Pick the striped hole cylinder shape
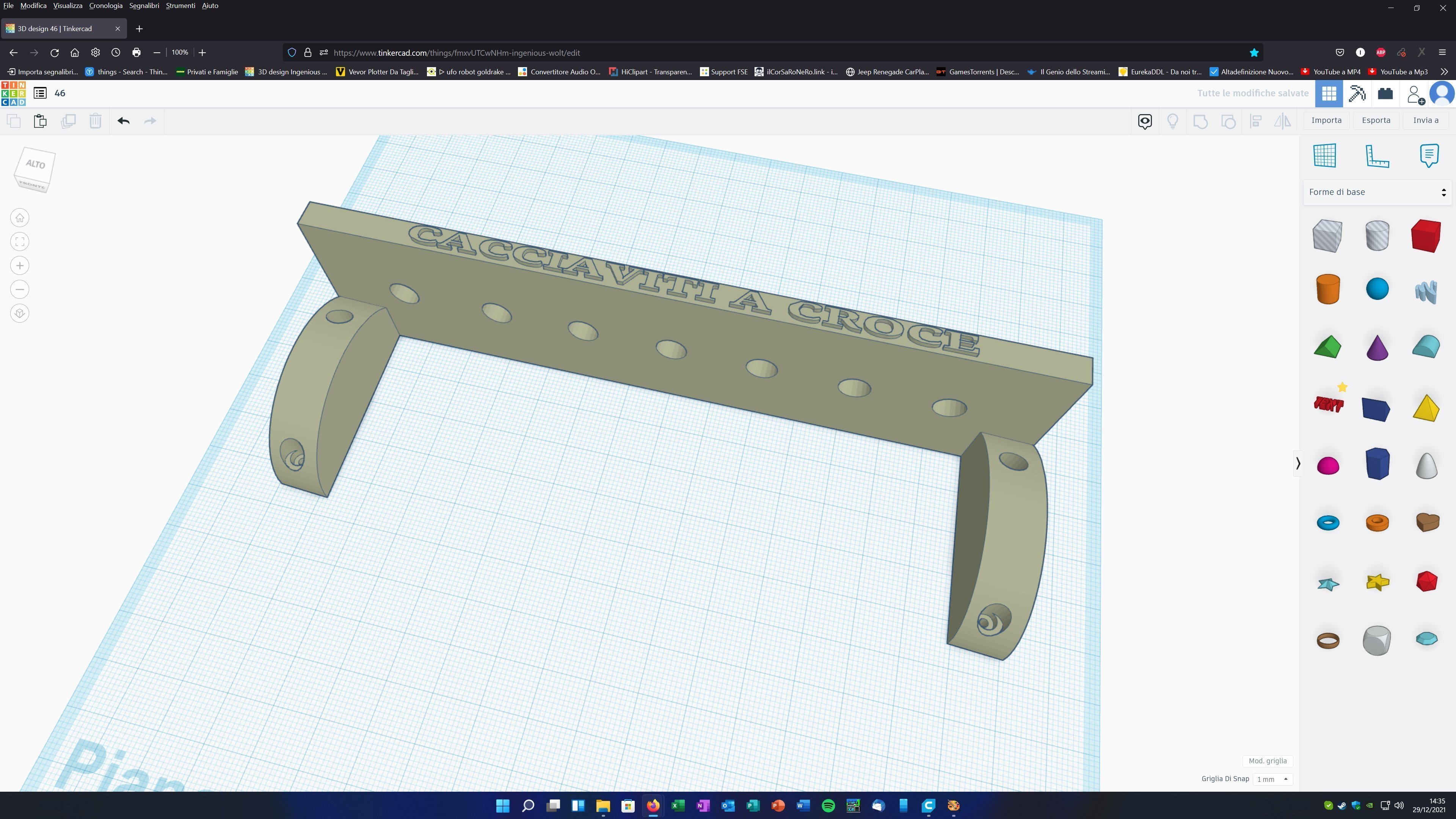This screenshot has height=819, width=1456. (x=1377, y=235)
